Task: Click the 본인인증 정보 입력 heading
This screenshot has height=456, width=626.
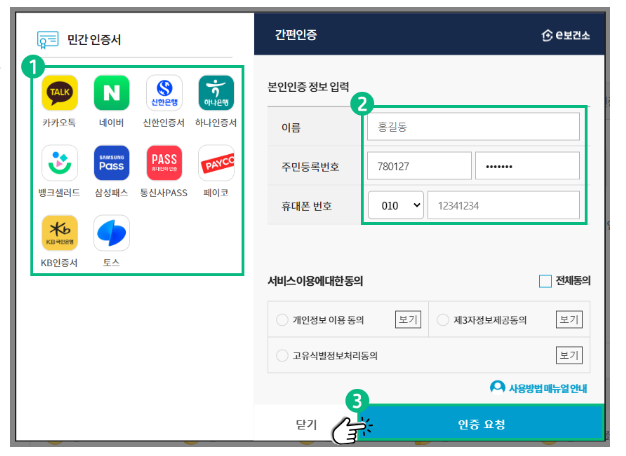Action: 308,87
